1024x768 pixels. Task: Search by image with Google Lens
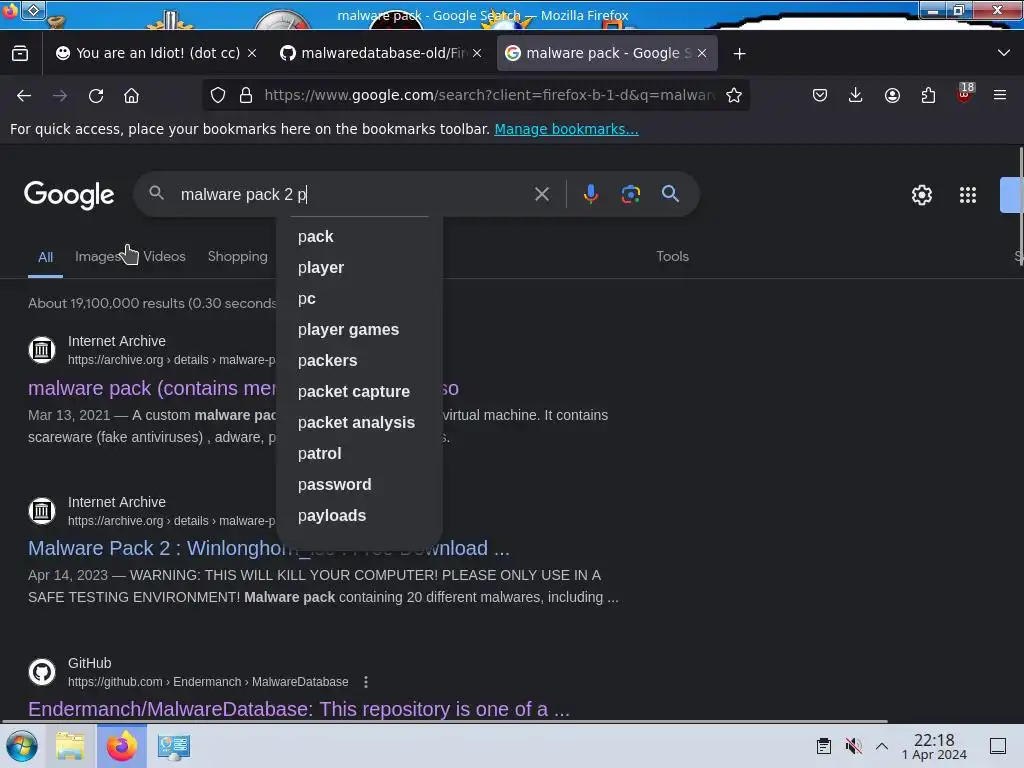(630, 194)
